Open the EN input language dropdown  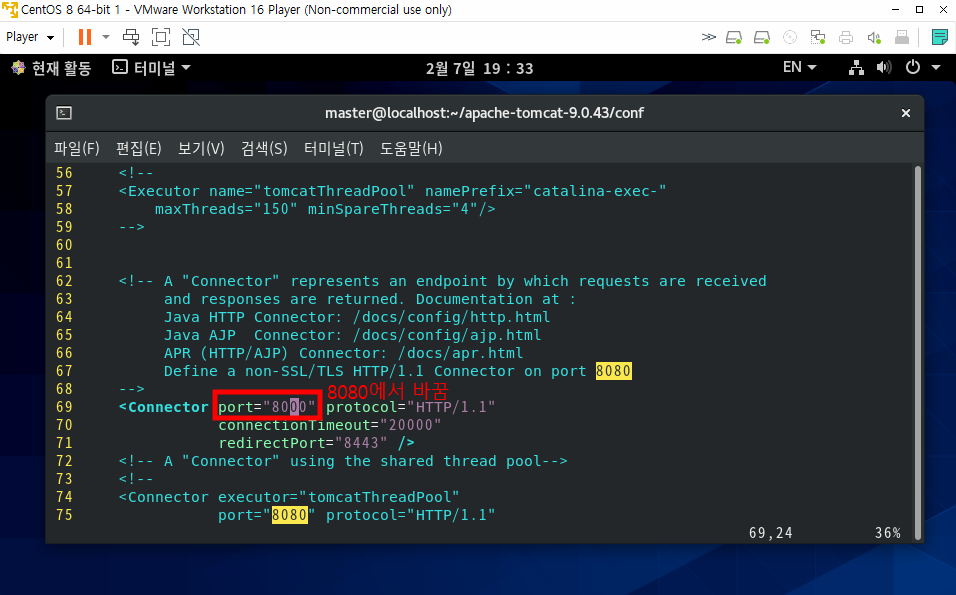point(799,67)
